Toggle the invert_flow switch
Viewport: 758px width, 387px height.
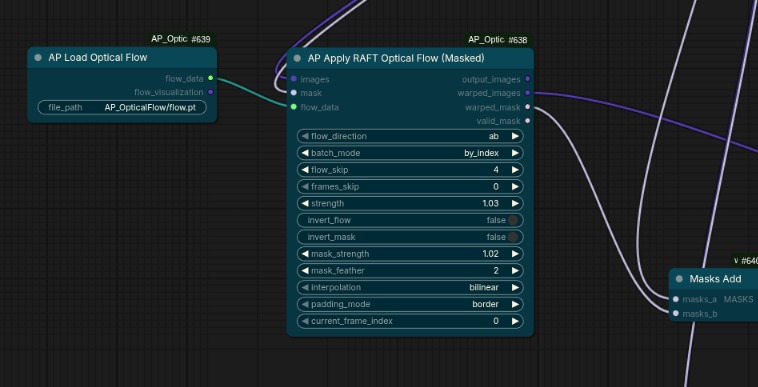click(x=513, y=220)
